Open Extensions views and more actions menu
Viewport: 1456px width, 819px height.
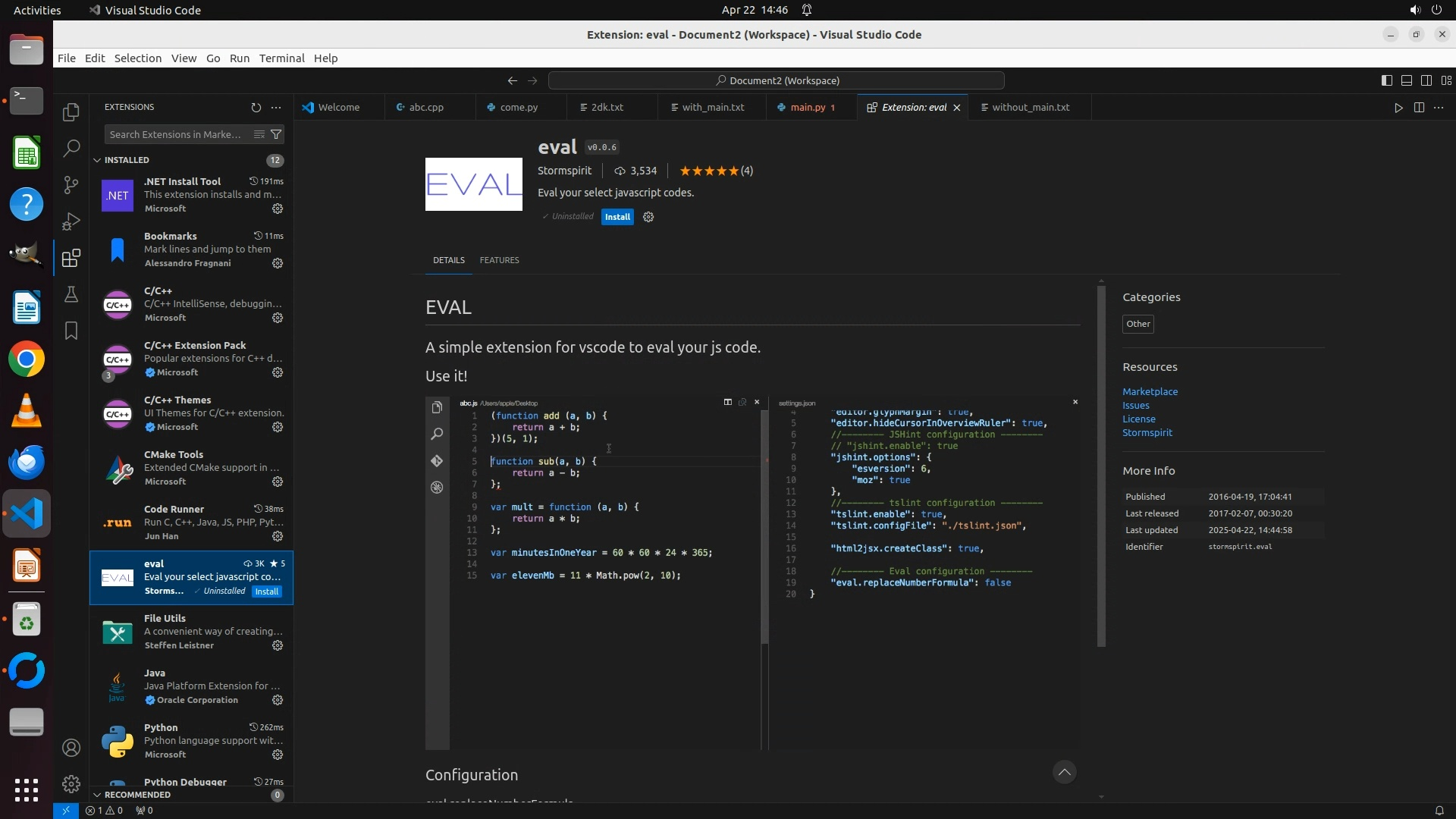276,108
